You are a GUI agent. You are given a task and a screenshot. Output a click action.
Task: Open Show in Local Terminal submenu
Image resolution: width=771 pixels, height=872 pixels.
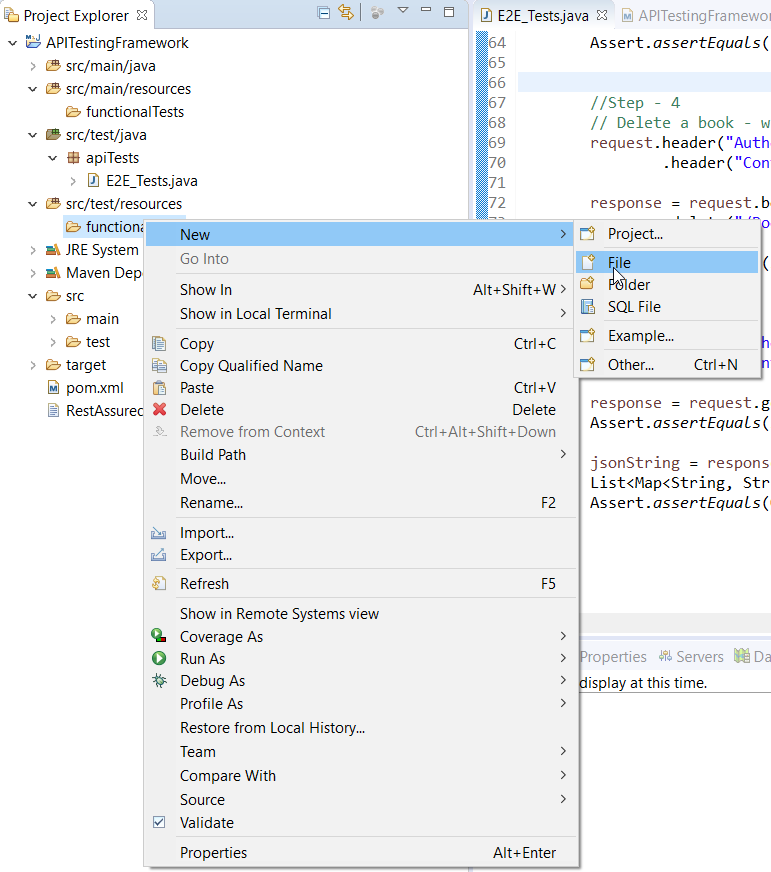(x=360, y=314)
